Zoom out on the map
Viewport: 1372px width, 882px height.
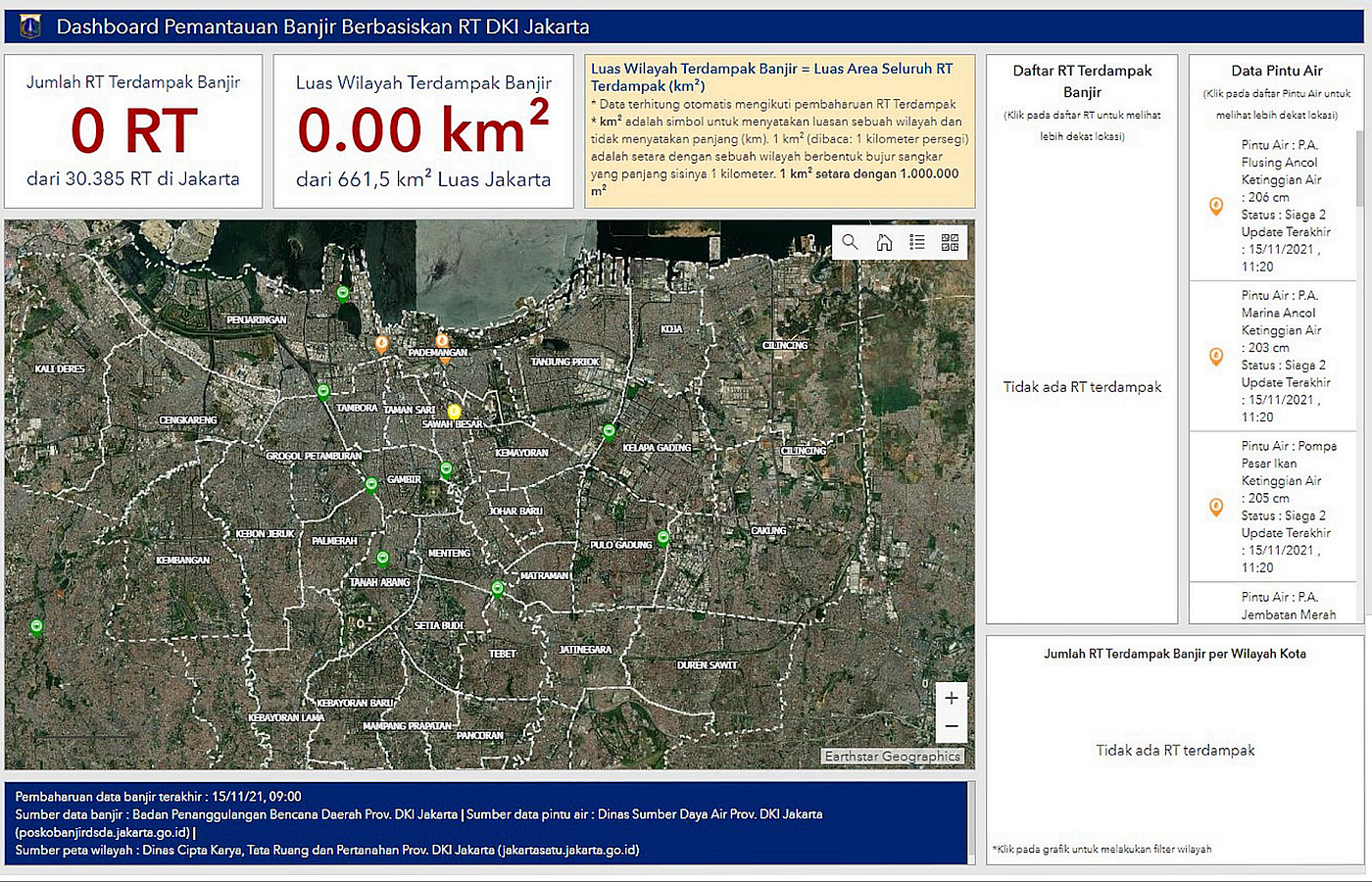click(x=952, y=727)
